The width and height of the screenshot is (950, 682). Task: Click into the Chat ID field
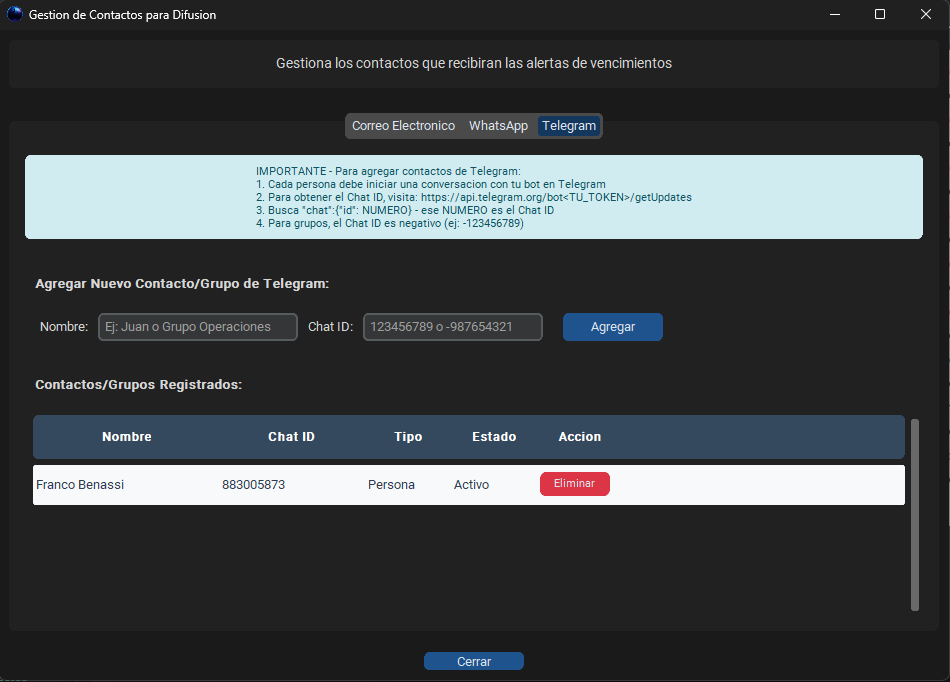(x=453, y=327)
